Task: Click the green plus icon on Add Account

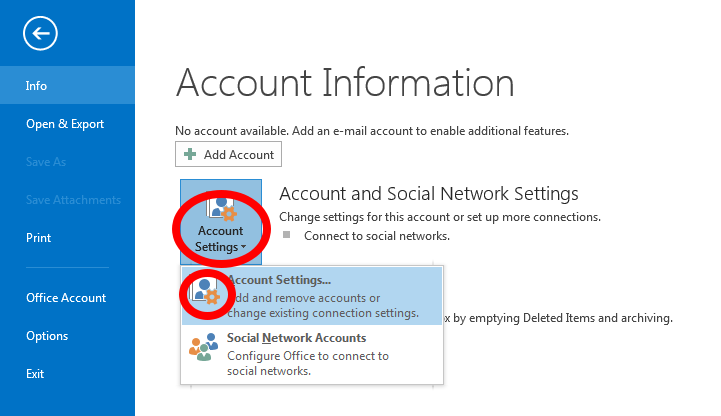Action: pyautogui.click(x=190, y=154)
